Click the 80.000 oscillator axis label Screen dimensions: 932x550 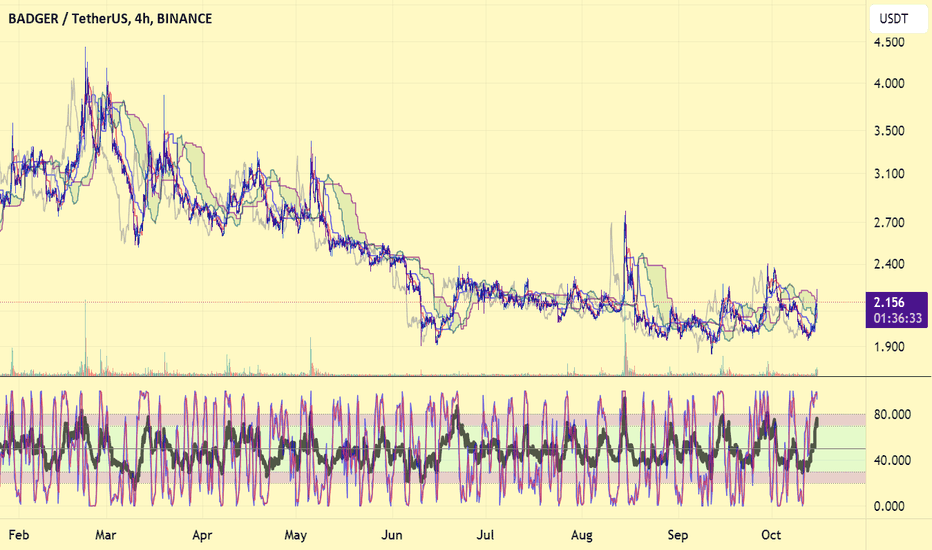coord(892,414)
